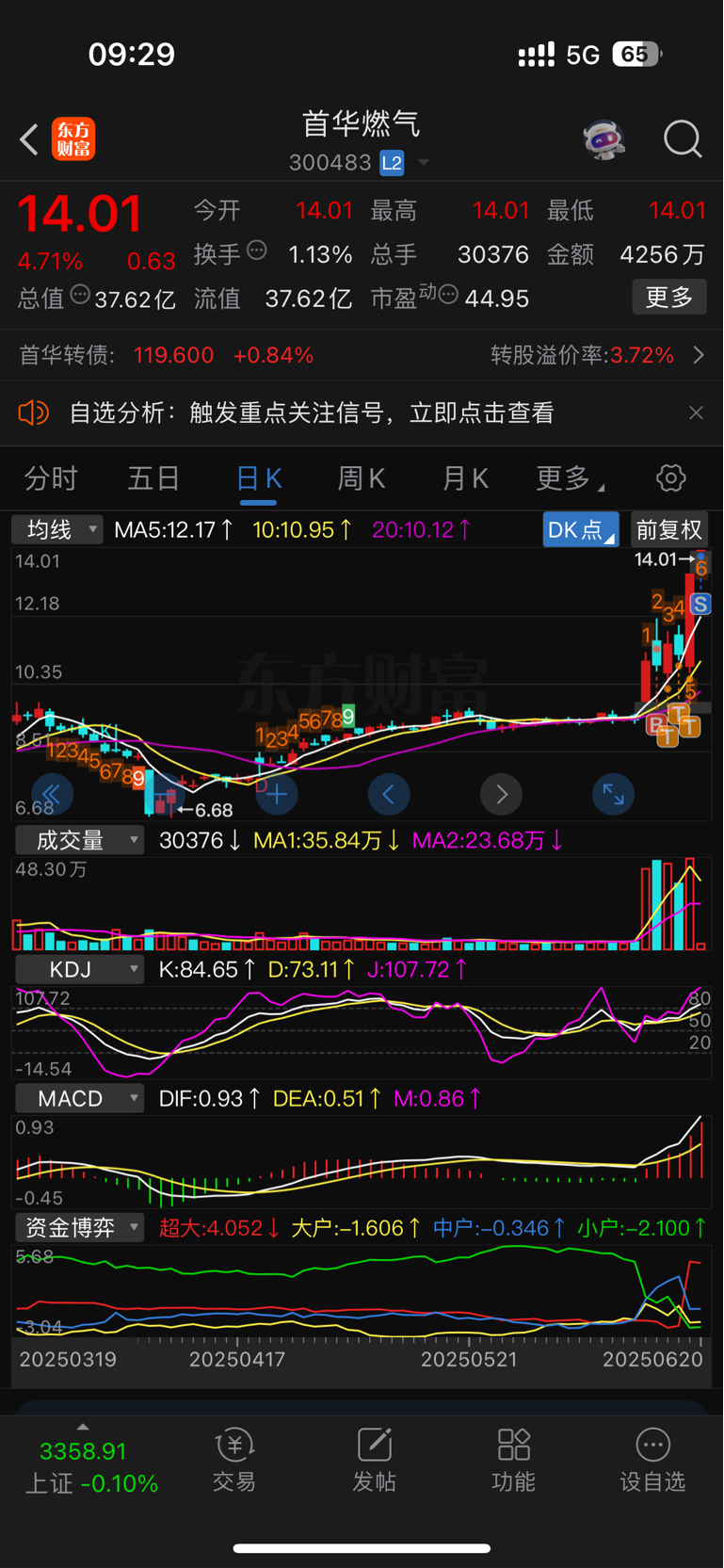Toggle the DK点 signal button
Screen dimensions: 724x1568
[x=580, y=529]
